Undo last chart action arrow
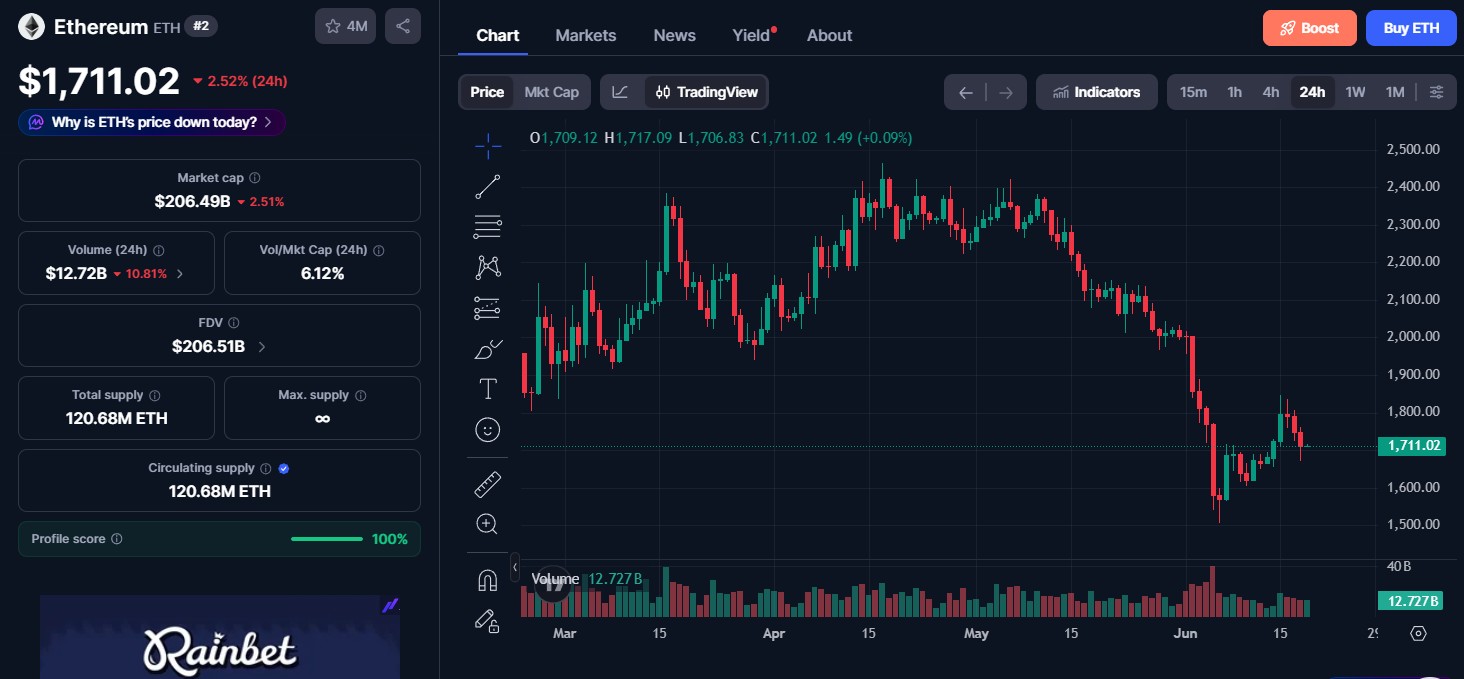Screen dimensions: 1464x679 (x=965, y=93)
